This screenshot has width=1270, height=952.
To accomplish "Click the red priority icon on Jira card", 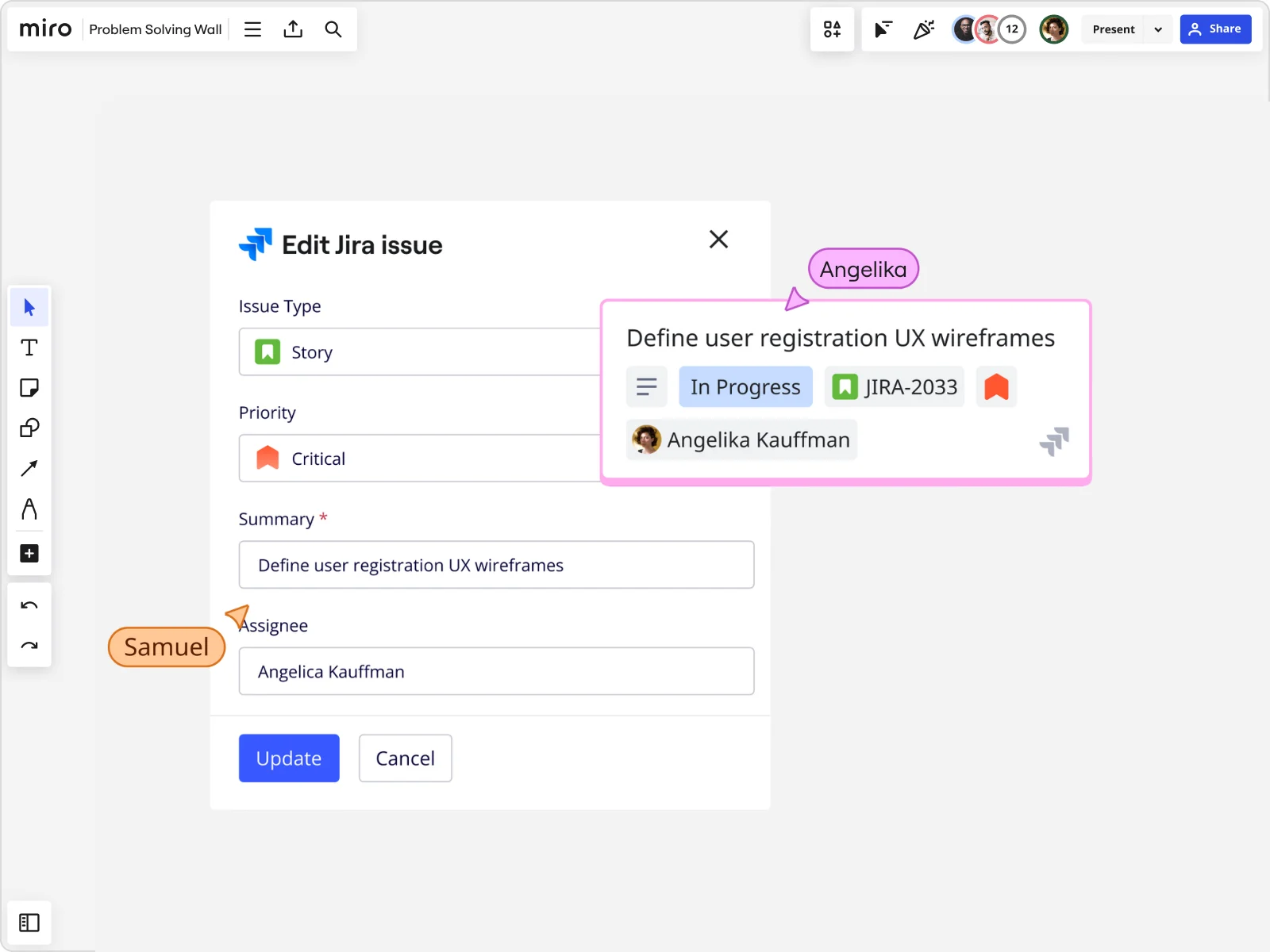I will point(996,387).
